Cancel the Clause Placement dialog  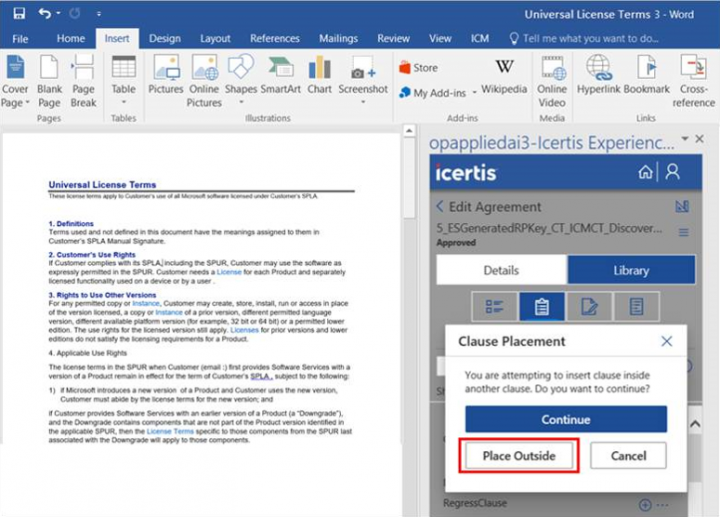(x=628, y=456)
